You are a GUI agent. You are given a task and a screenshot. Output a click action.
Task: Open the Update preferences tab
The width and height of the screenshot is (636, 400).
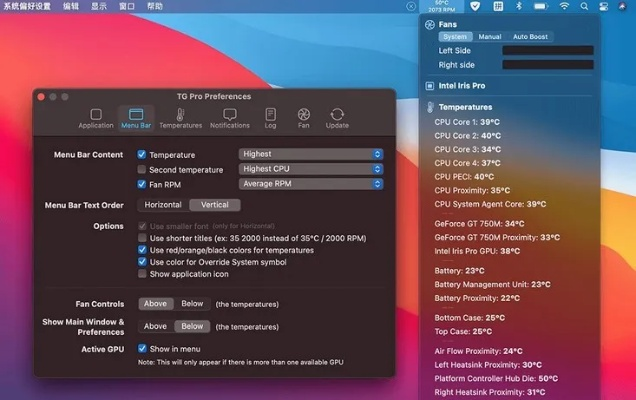tap(337, 118)
